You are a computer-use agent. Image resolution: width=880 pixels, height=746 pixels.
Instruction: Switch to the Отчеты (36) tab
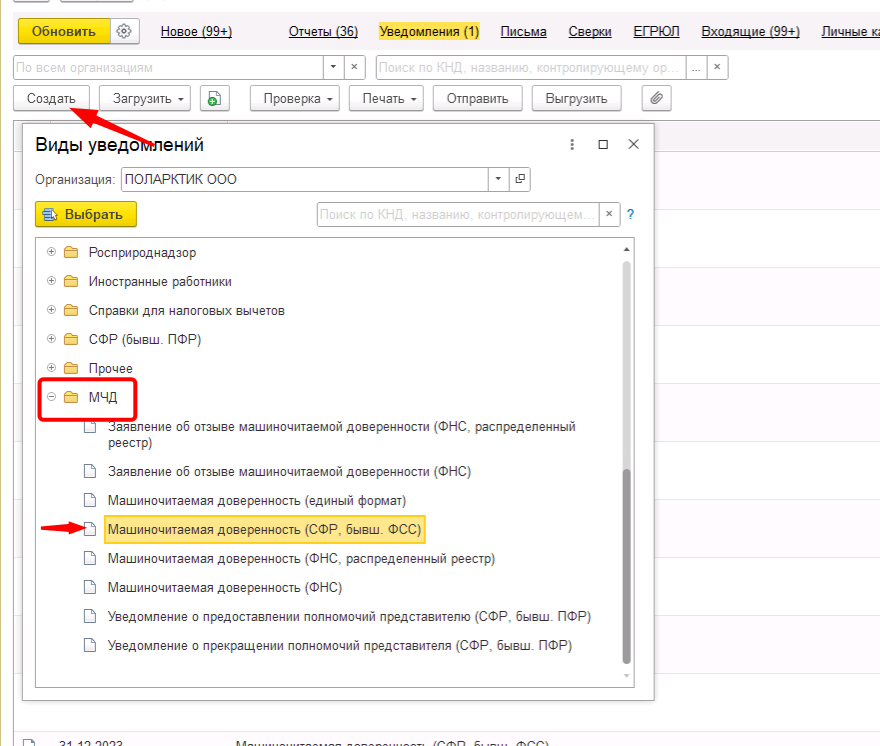point(322,32)
